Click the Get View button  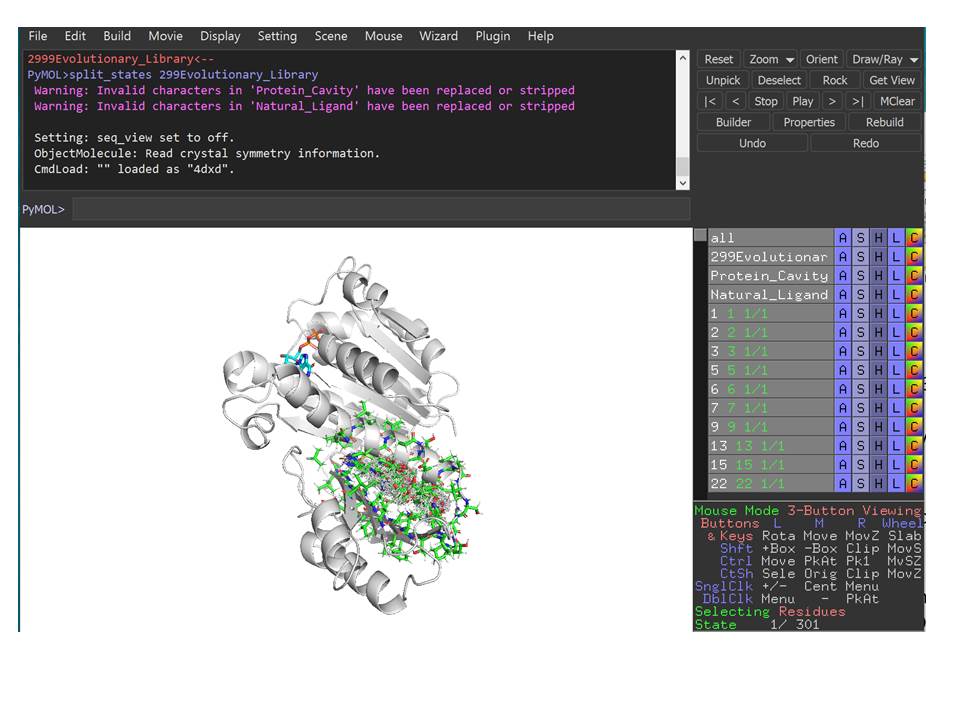pos(891,80)
